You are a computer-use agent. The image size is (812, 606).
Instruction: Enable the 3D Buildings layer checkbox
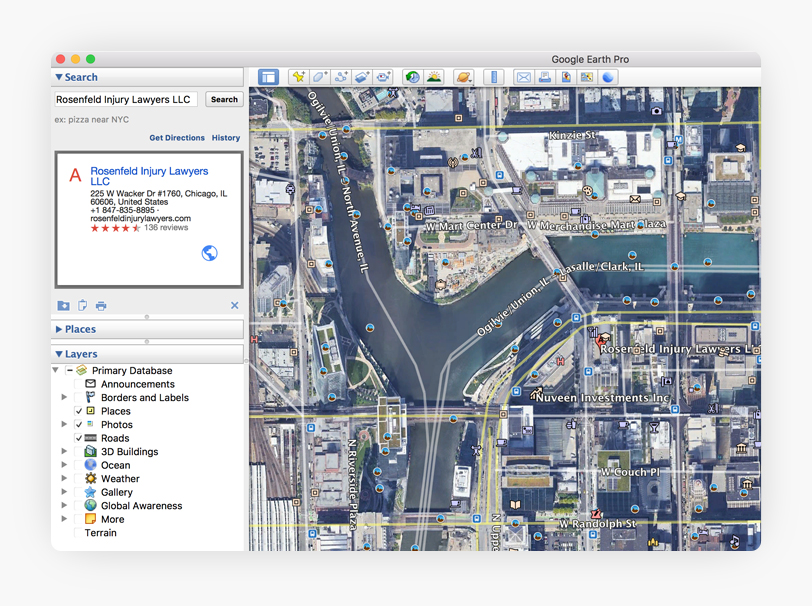coord(79,452)
